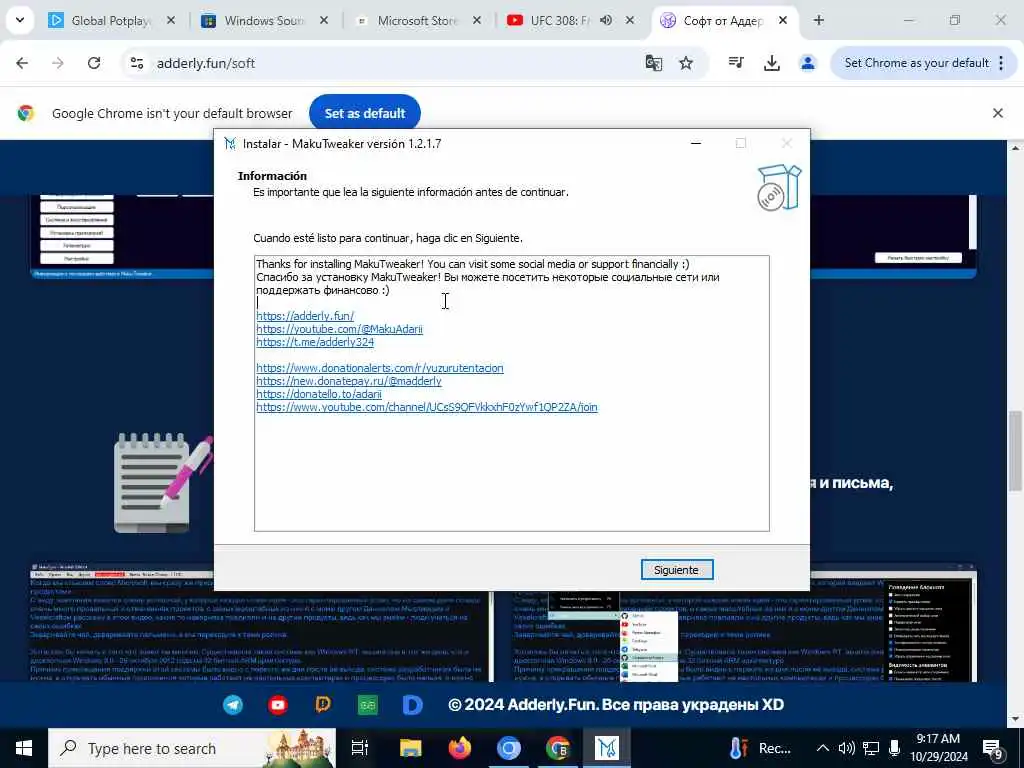The width and height of the screenshot is (1024, 768).
Task: Close the Windows Sound tab
Action: 324,20
